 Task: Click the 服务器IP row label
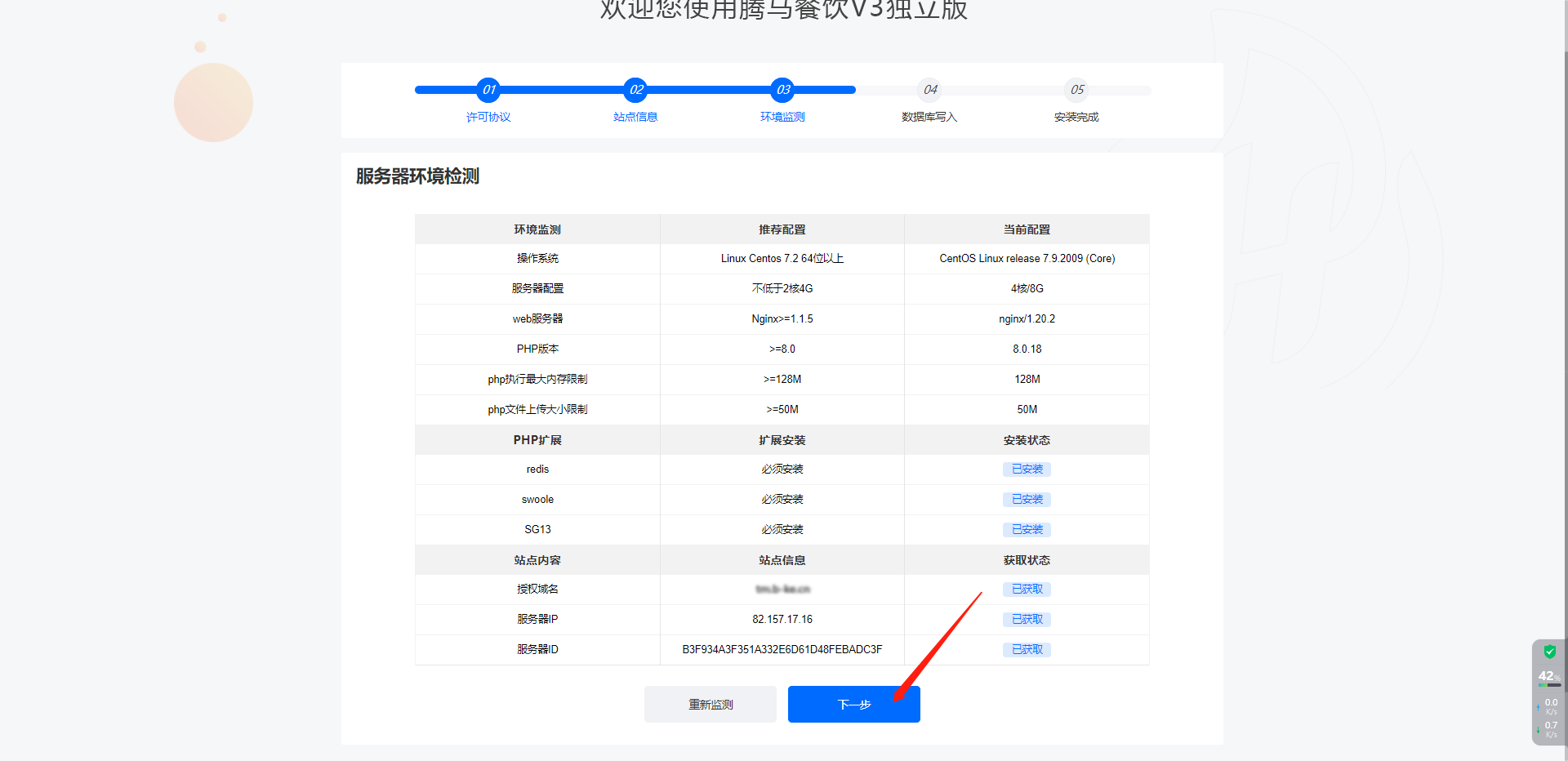537,620
